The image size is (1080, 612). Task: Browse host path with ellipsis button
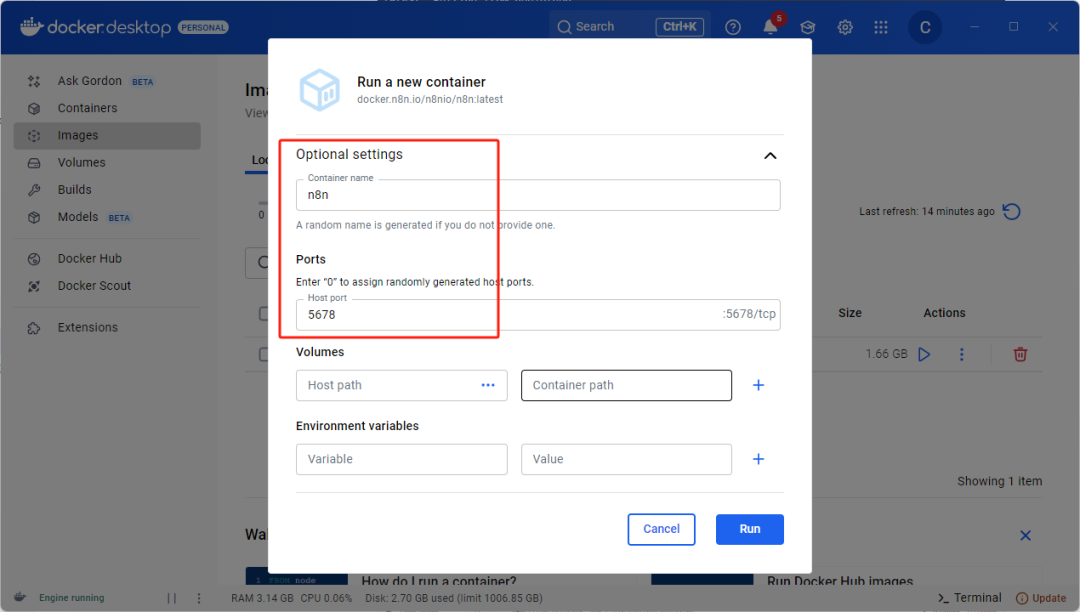[488, 386]
